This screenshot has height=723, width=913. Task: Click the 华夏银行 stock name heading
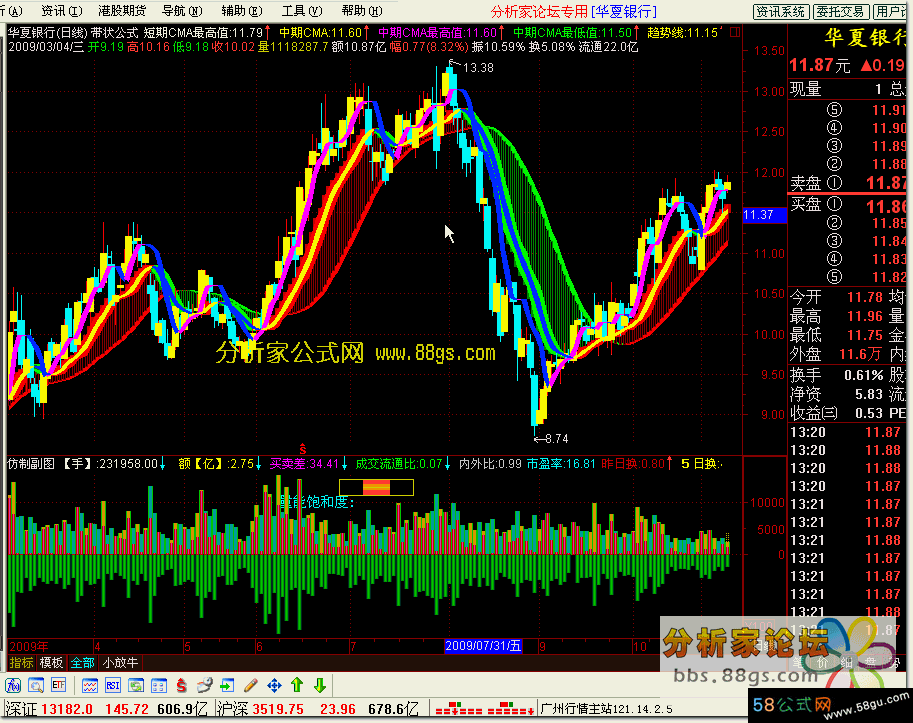point(865,37)
